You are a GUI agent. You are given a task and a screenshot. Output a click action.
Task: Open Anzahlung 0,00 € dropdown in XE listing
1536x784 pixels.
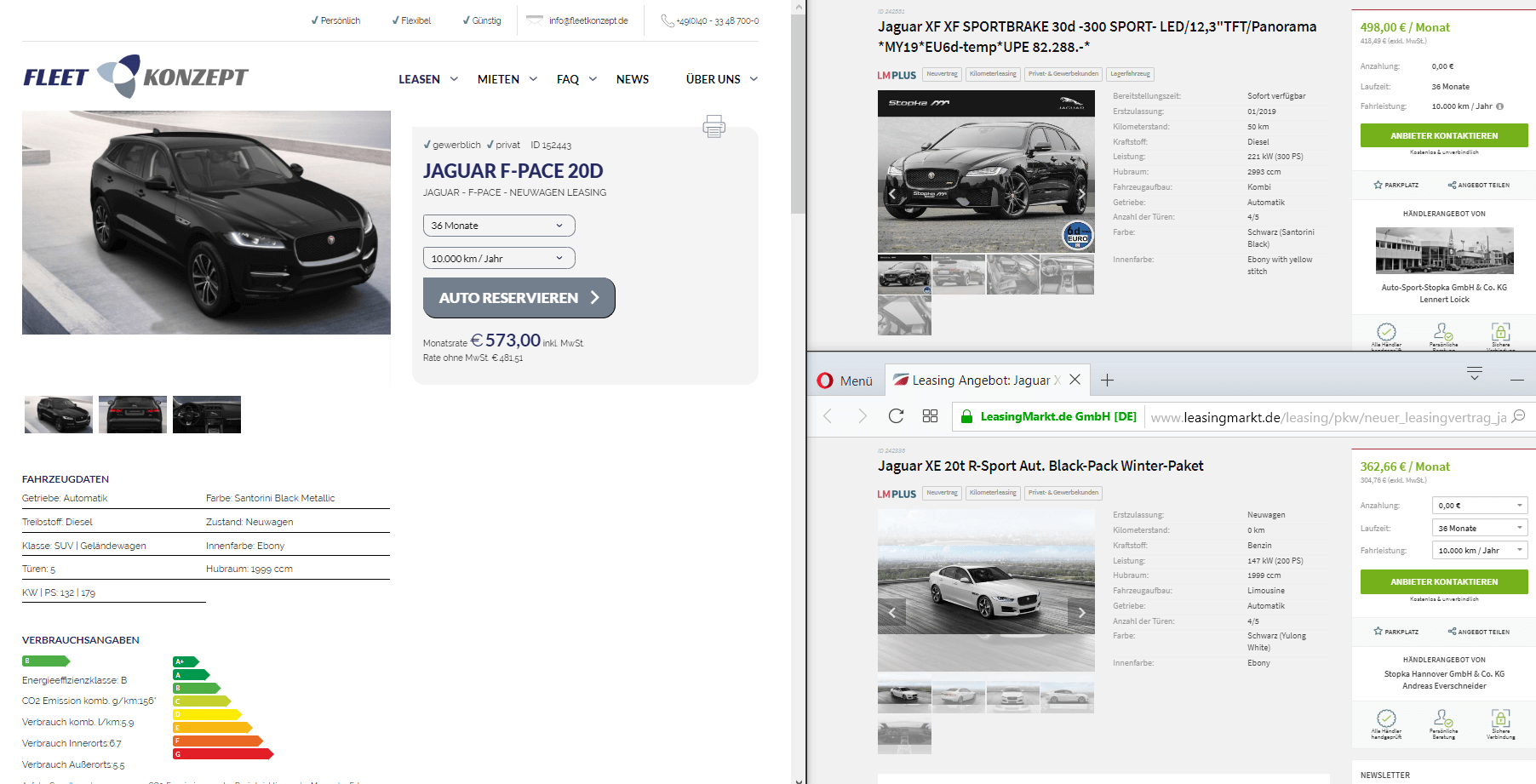point(1480,506)
